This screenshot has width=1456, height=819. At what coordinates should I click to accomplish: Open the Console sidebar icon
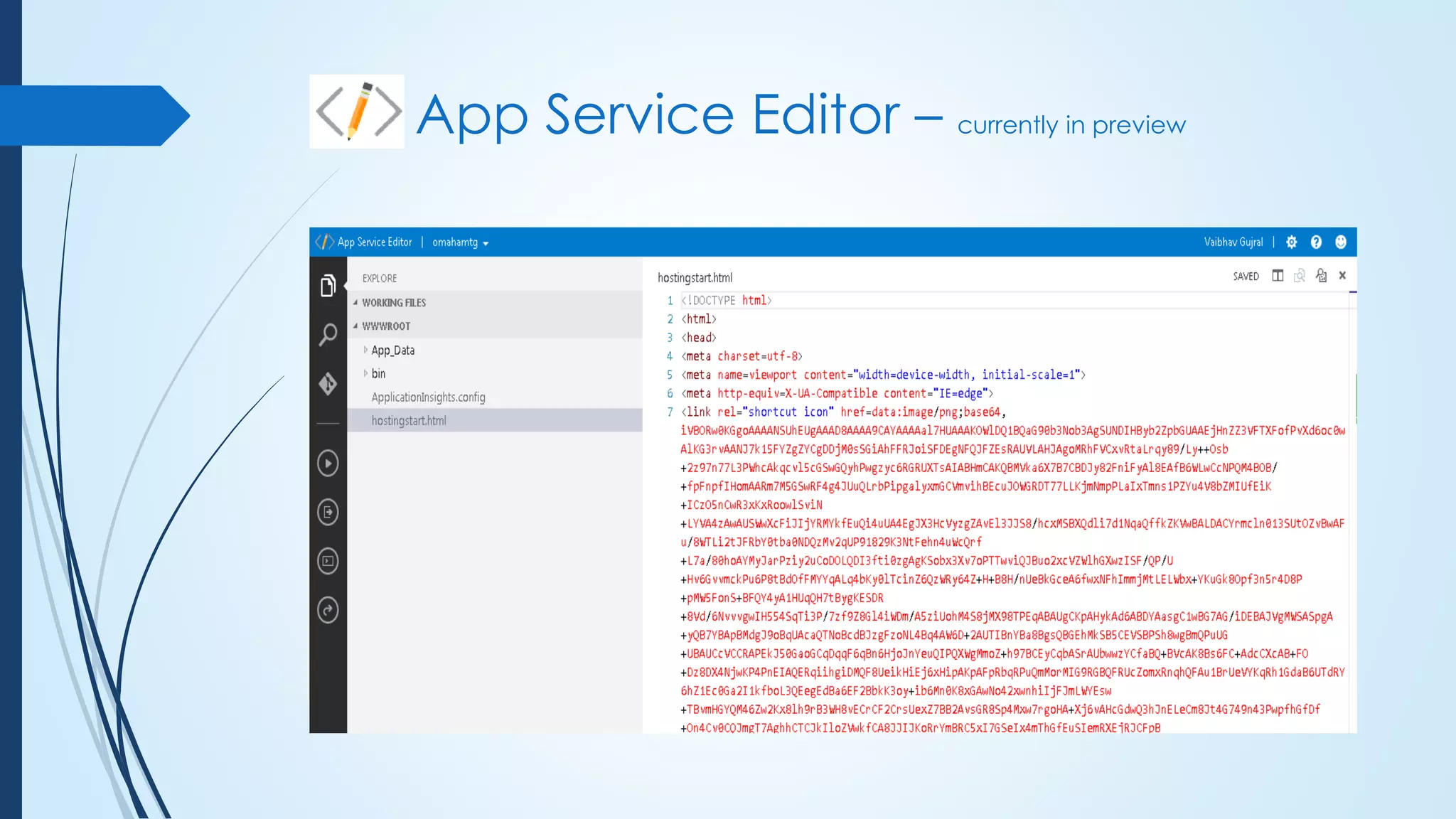point(328,561)
